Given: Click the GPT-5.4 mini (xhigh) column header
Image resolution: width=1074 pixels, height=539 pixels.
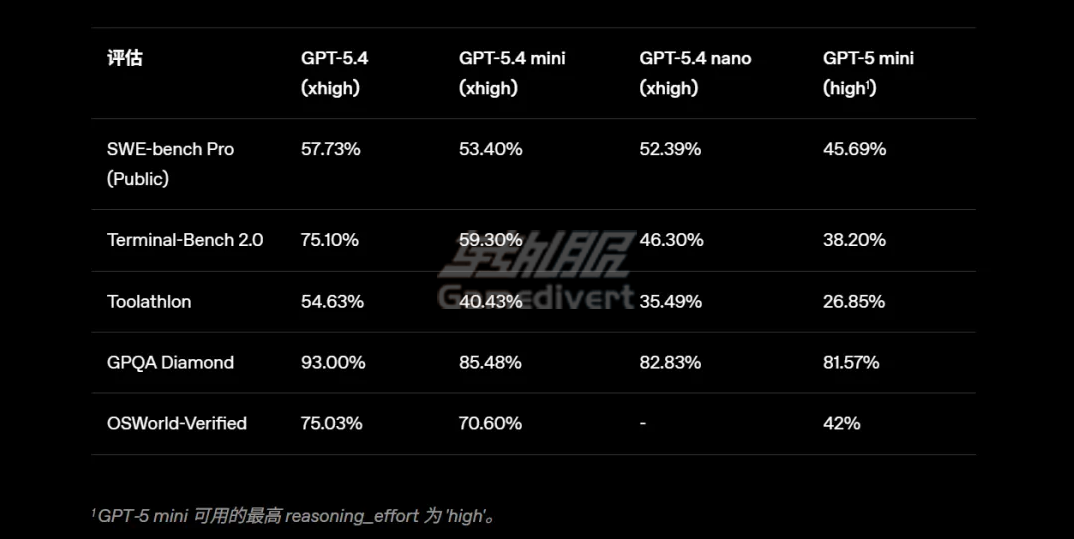Looking at the screenshot, I should [512, 73].
